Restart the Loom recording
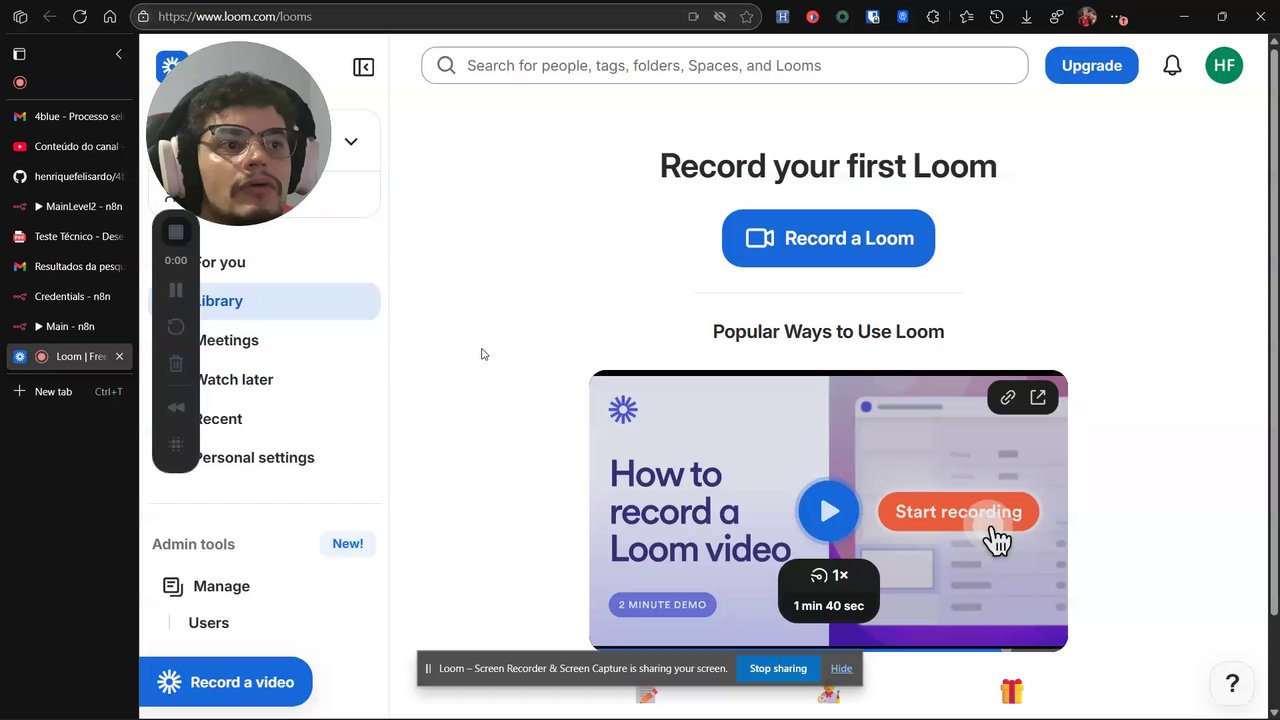Viewport: 1280px width, 720px height. 176,327
